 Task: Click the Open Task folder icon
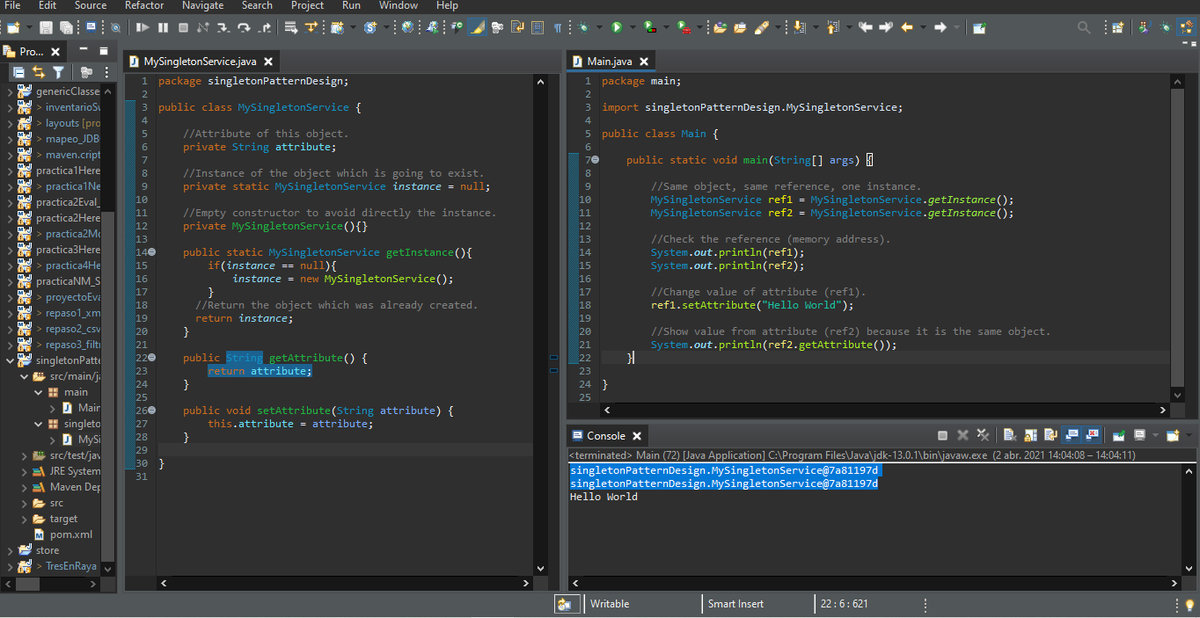coord(740,27)
